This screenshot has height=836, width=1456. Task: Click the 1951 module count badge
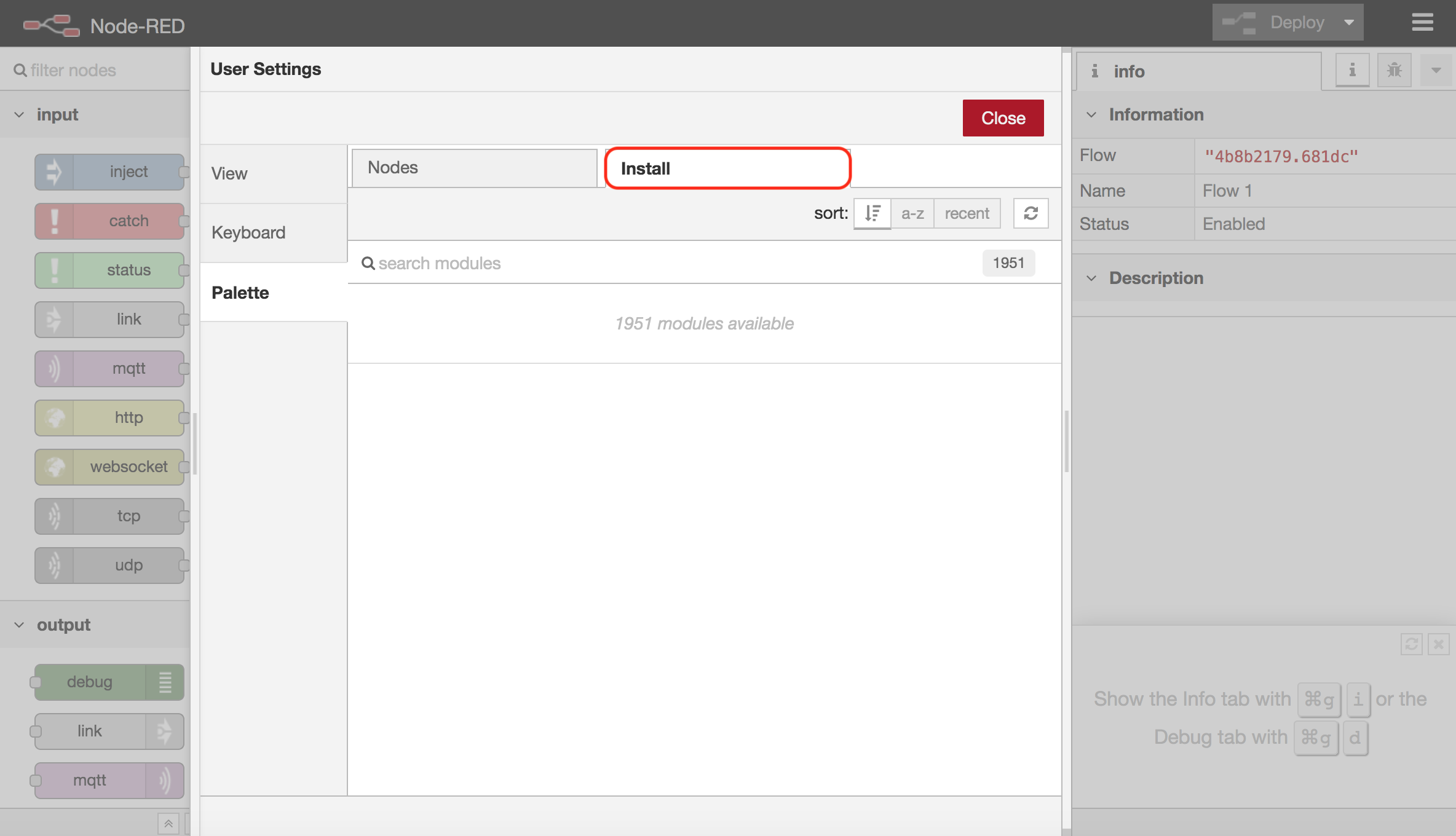pos(1008,263)
